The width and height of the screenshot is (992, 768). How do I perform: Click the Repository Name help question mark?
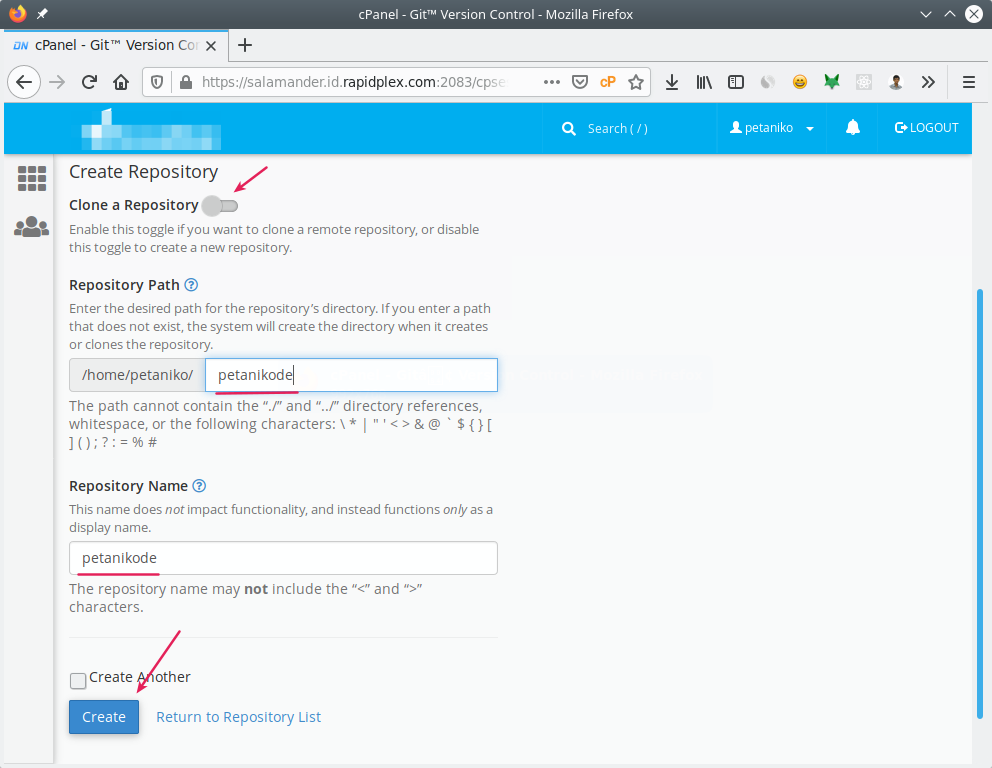click(x=198, y=486)
